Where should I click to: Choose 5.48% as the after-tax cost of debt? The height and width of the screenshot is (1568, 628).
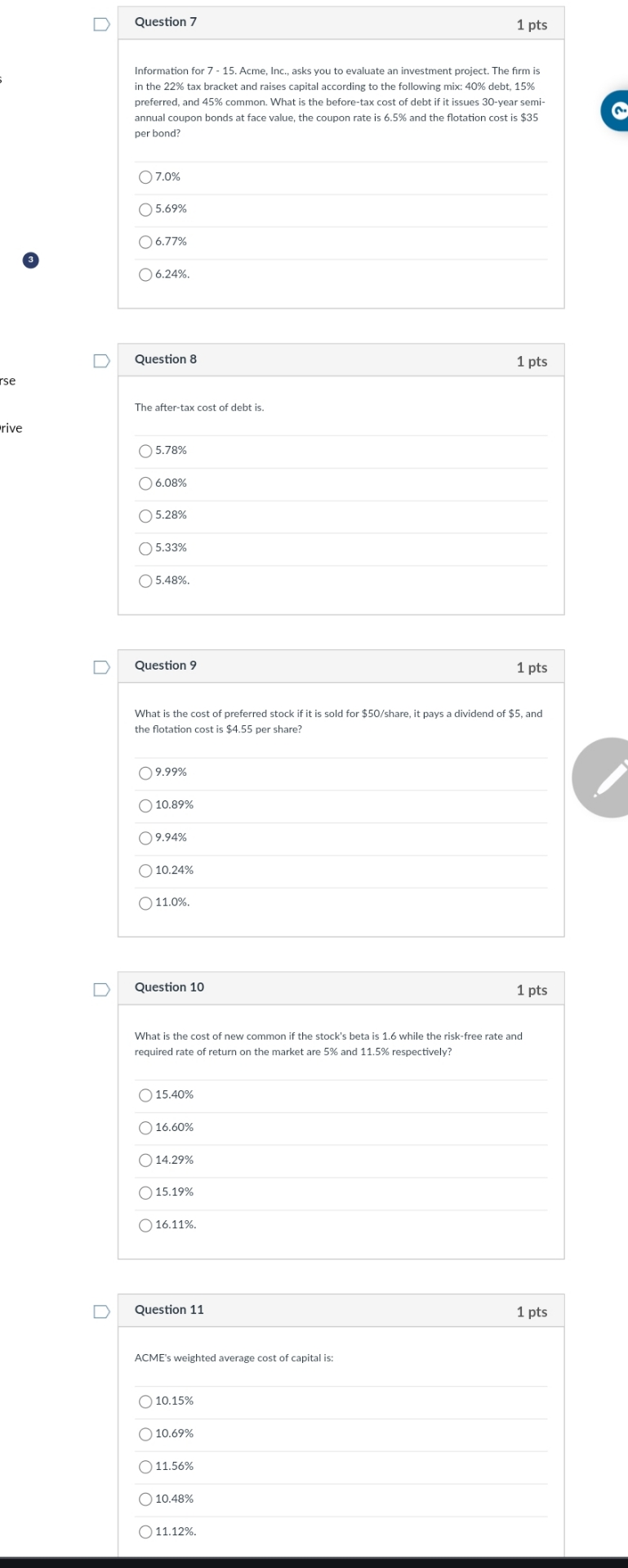coord(144,580)
